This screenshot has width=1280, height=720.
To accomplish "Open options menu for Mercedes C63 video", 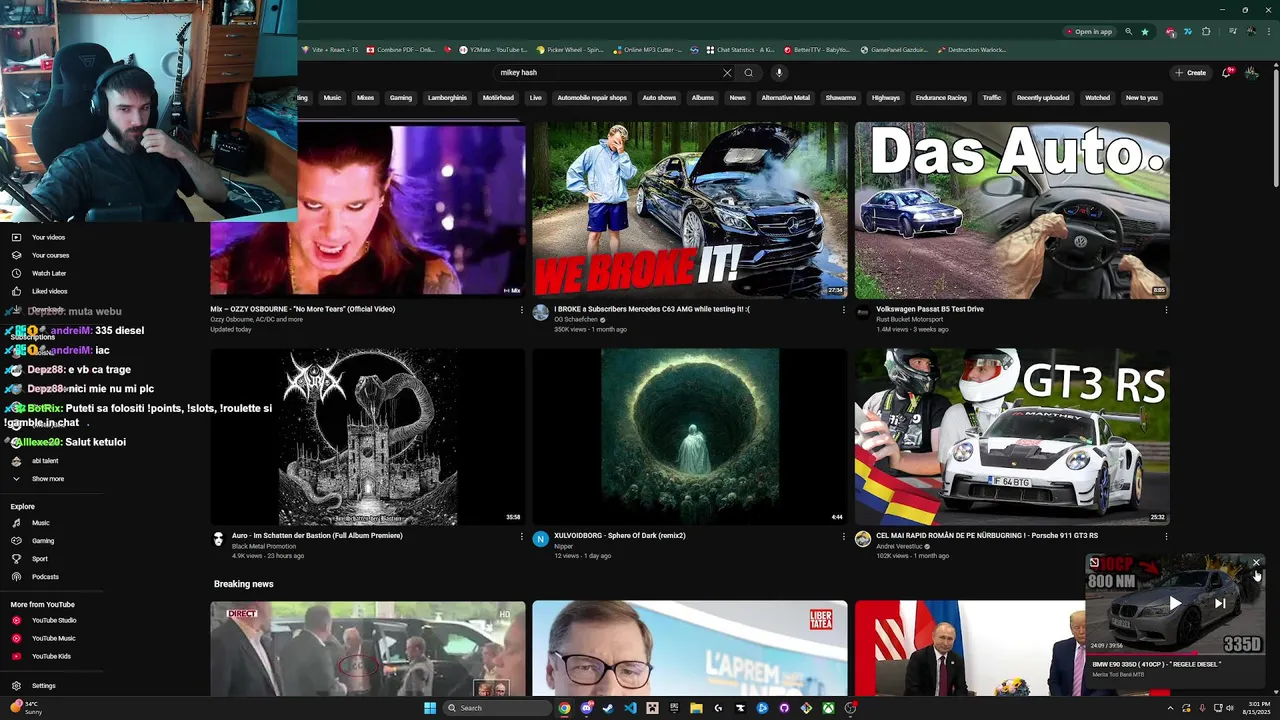I will 843,310.
